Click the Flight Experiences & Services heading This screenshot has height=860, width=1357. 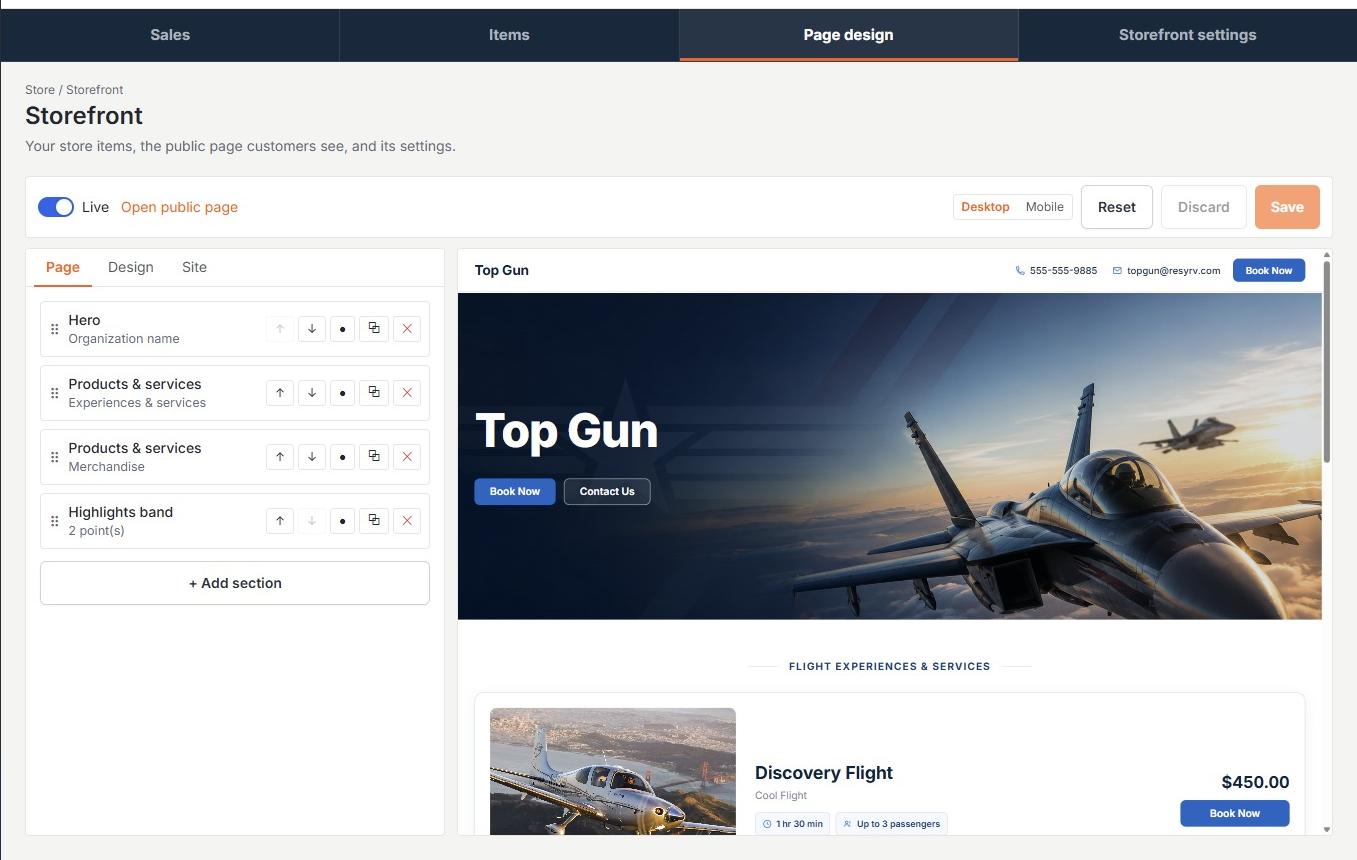coord(889,666)
